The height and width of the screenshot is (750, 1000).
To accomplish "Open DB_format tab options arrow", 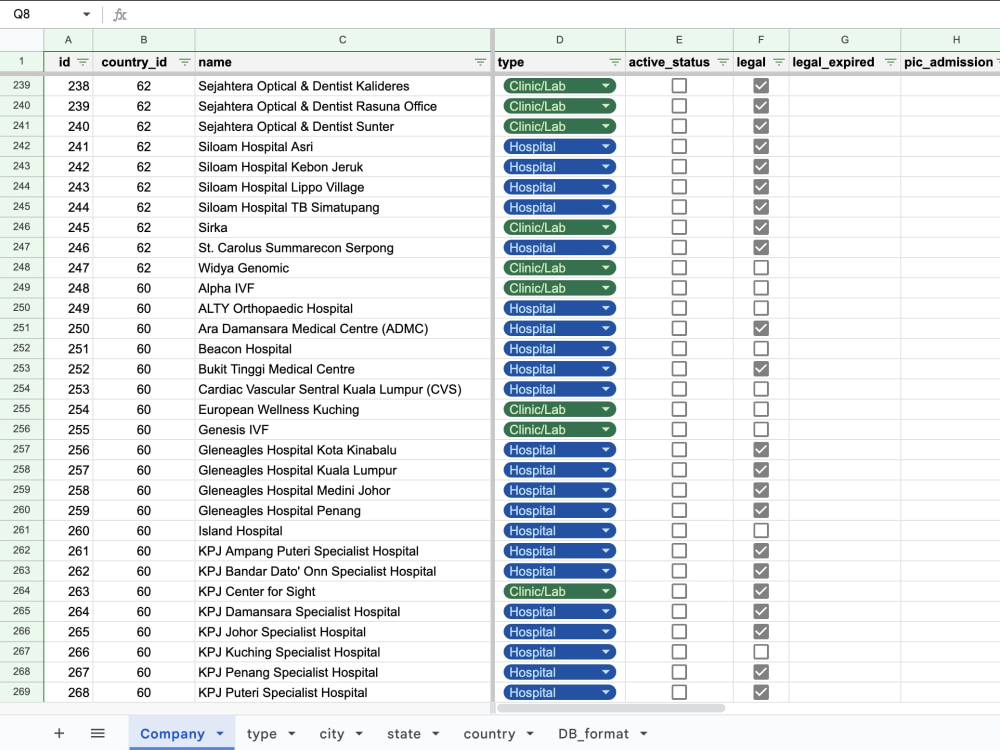I will pyautogui.click(x=643, y=733).
